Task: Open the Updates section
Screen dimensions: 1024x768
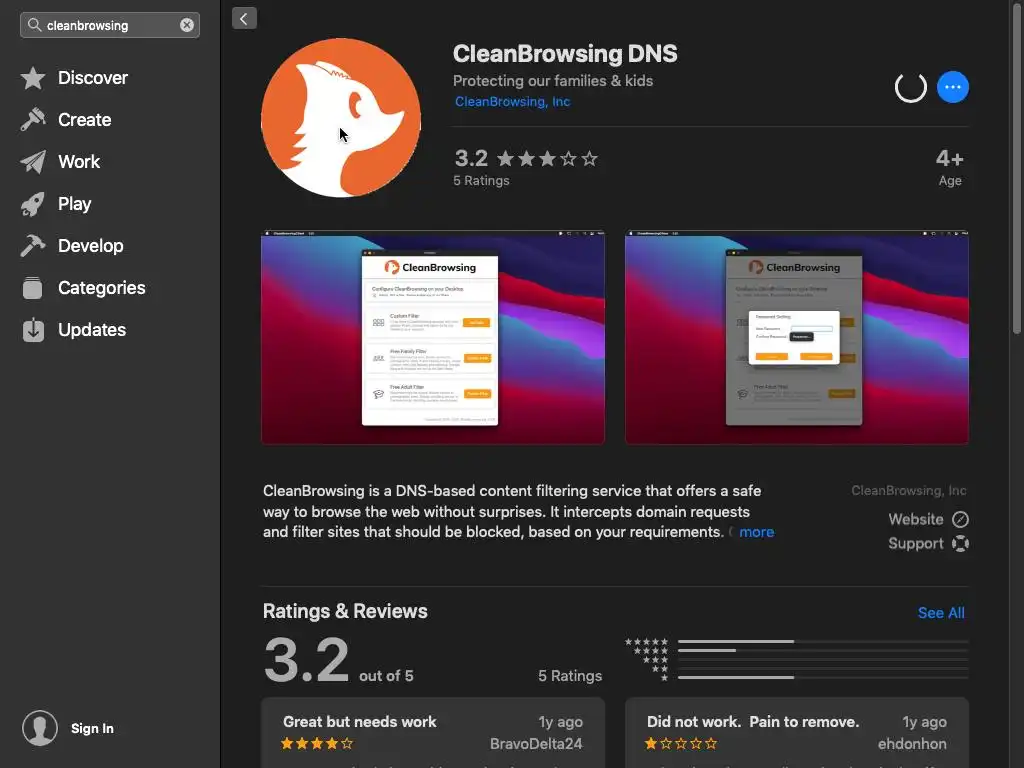Action: click(x=92, y=330)
